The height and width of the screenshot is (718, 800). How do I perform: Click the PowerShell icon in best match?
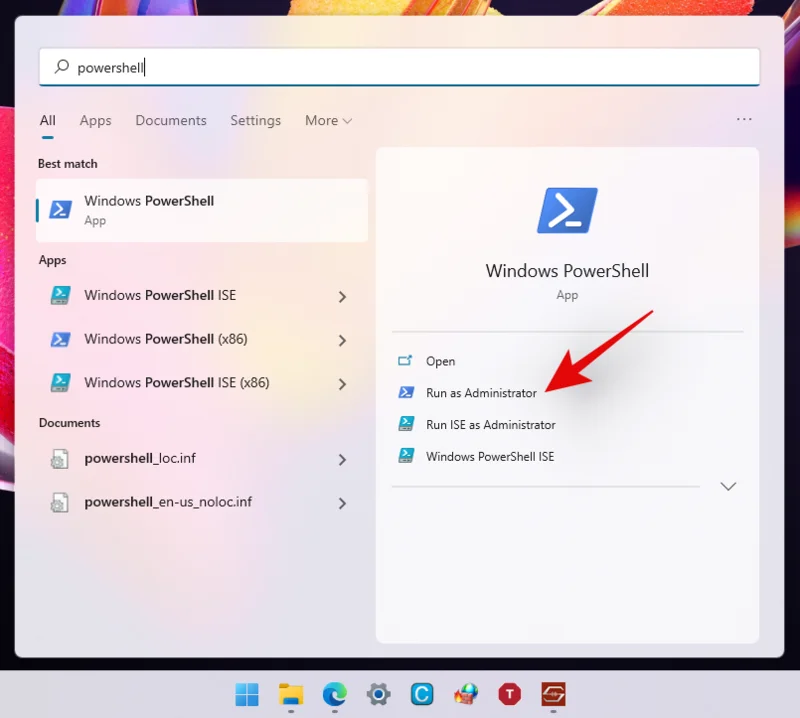click(x=60, y=210)
